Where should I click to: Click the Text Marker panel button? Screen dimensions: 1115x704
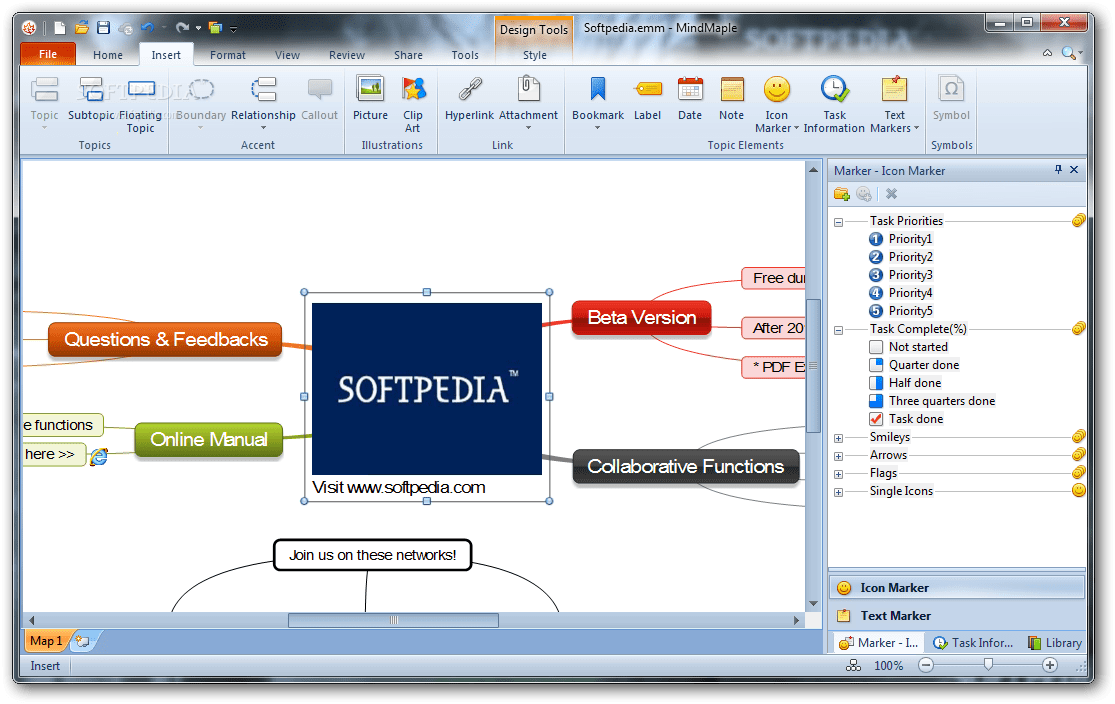click(x=956, y=616)
